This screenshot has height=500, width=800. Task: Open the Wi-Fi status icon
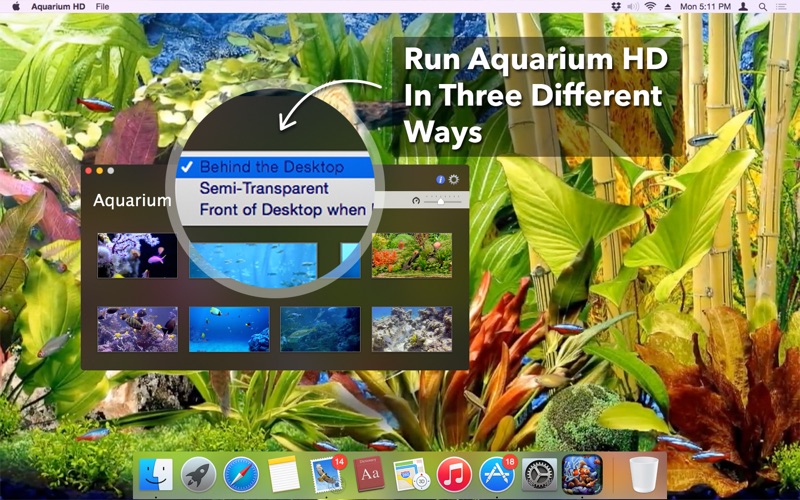point(650,6)
